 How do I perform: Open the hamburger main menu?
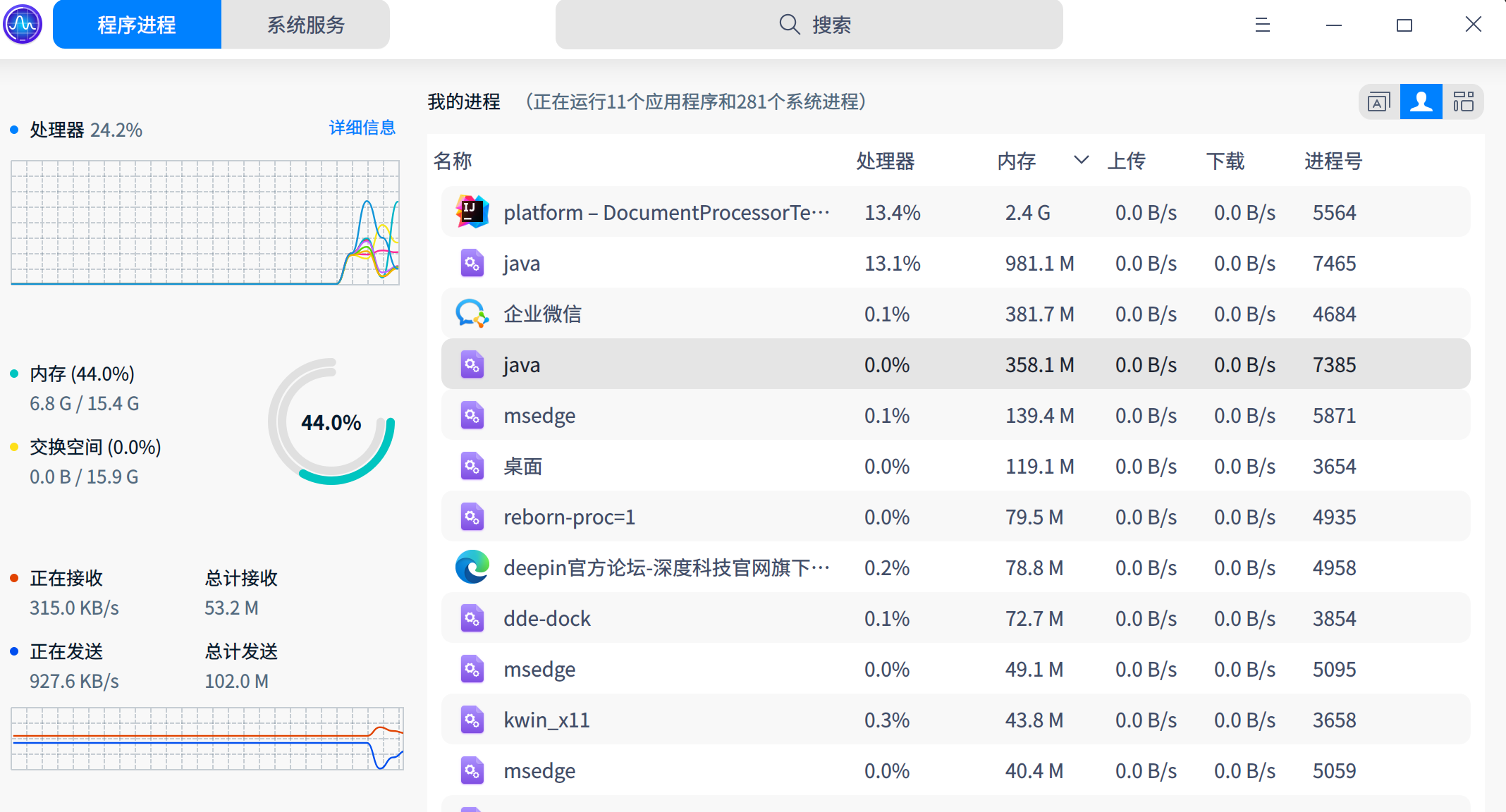1262,25
